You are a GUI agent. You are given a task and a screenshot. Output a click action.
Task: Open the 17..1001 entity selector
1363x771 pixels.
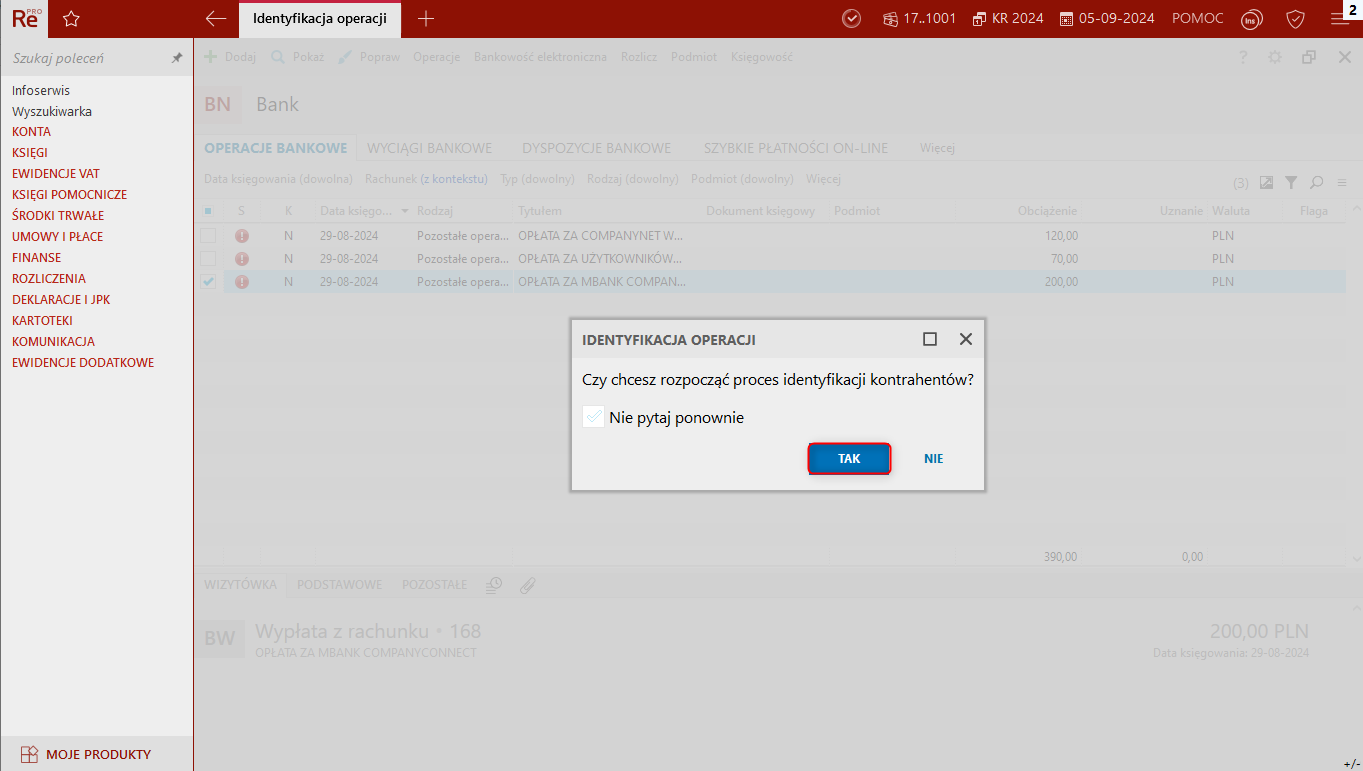[x=919, y=18]
